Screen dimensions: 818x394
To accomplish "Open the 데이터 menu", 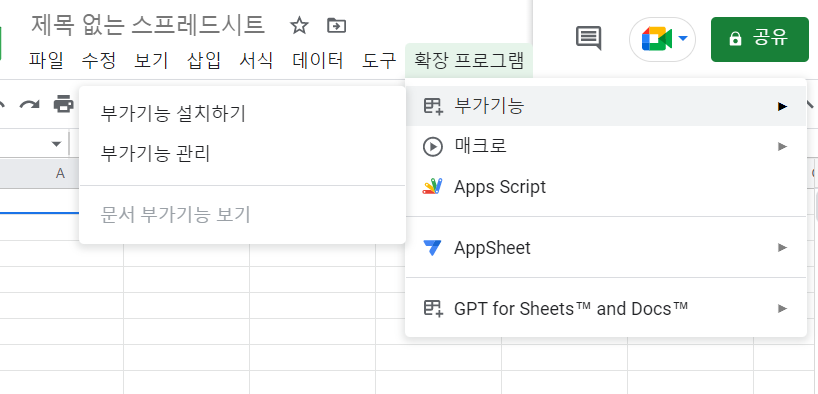I will [318, 61].
